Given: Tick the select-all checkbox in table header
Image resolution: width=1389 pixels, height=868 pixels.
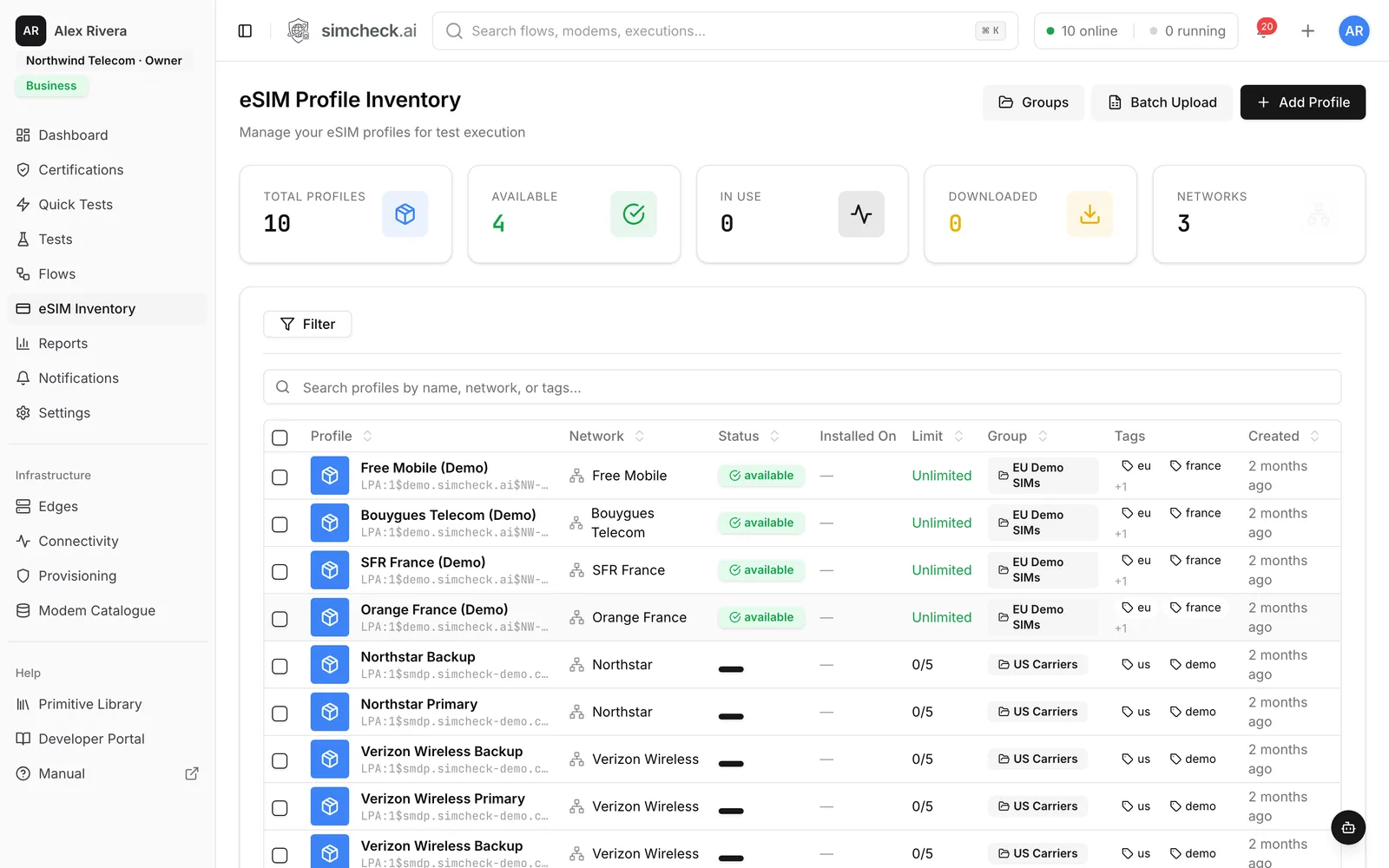Looking at the screenshot, I should tap(280, 437).
